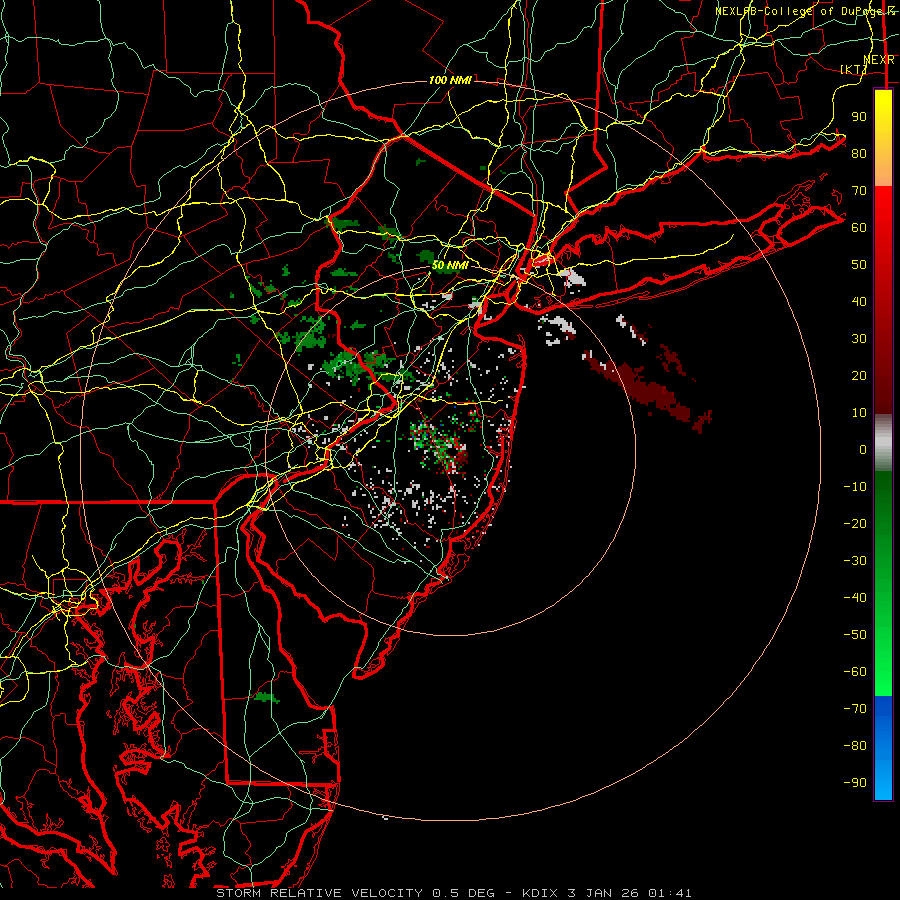
Task: Pick the gray zero-velocity segment of the scale
Action: tap(883, 442)
